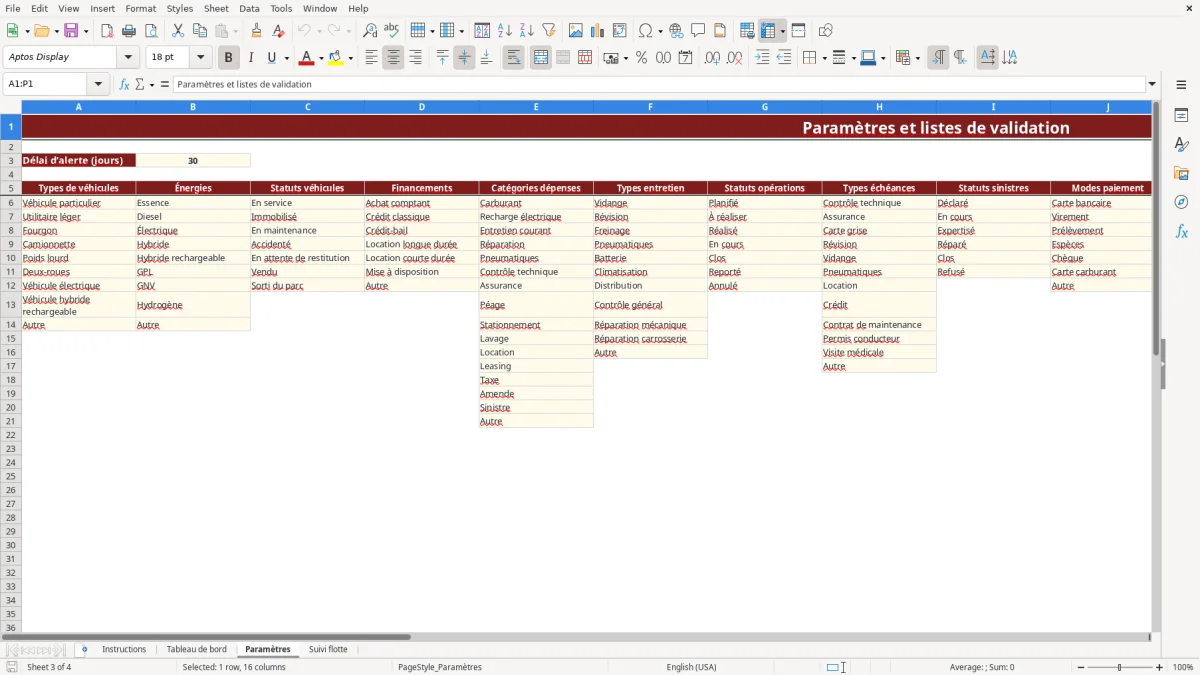The height and width of the screenshot is (675, 1200).
Task: Insert a special character (Omega)
Action: coord(645,31)
